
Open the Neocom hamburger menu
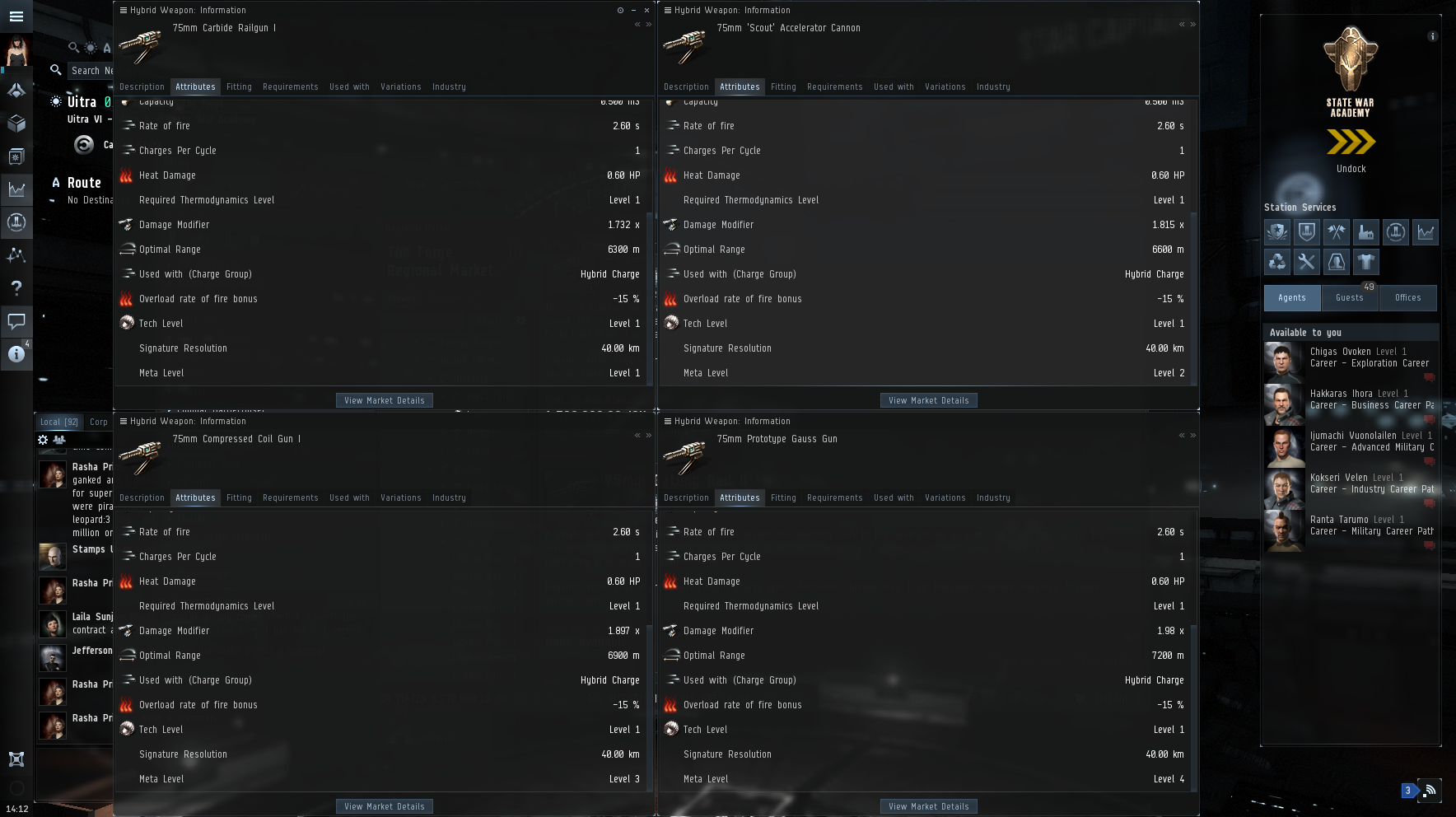[x=16, y=16]
